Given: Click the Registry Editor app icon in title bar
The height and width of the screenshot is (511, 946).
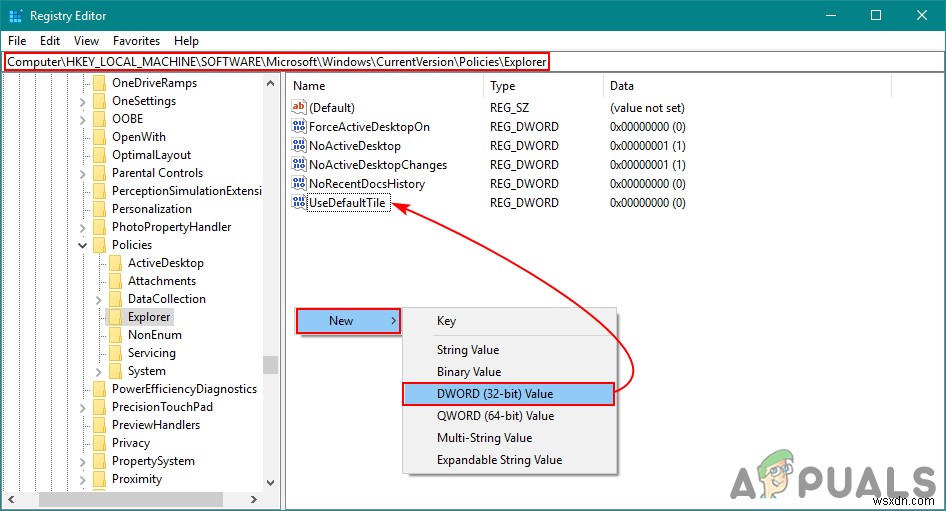Looking at the screenshot, I should [15, 16].
